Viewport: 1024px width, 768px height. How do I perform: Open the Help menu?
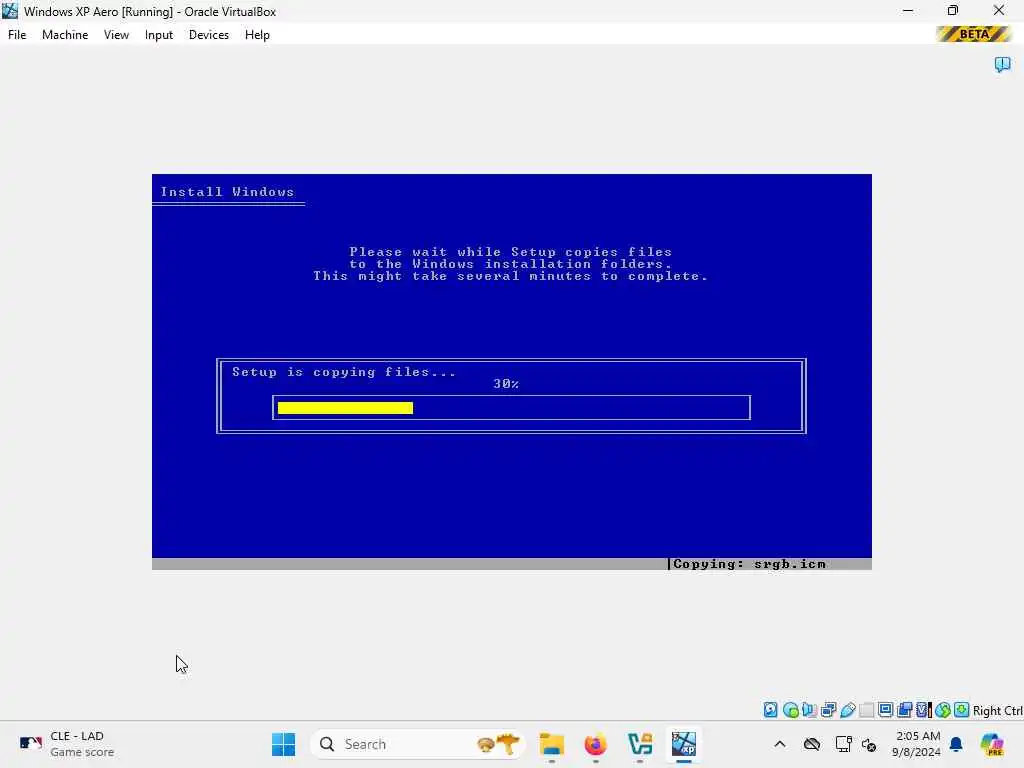(257, 35)
